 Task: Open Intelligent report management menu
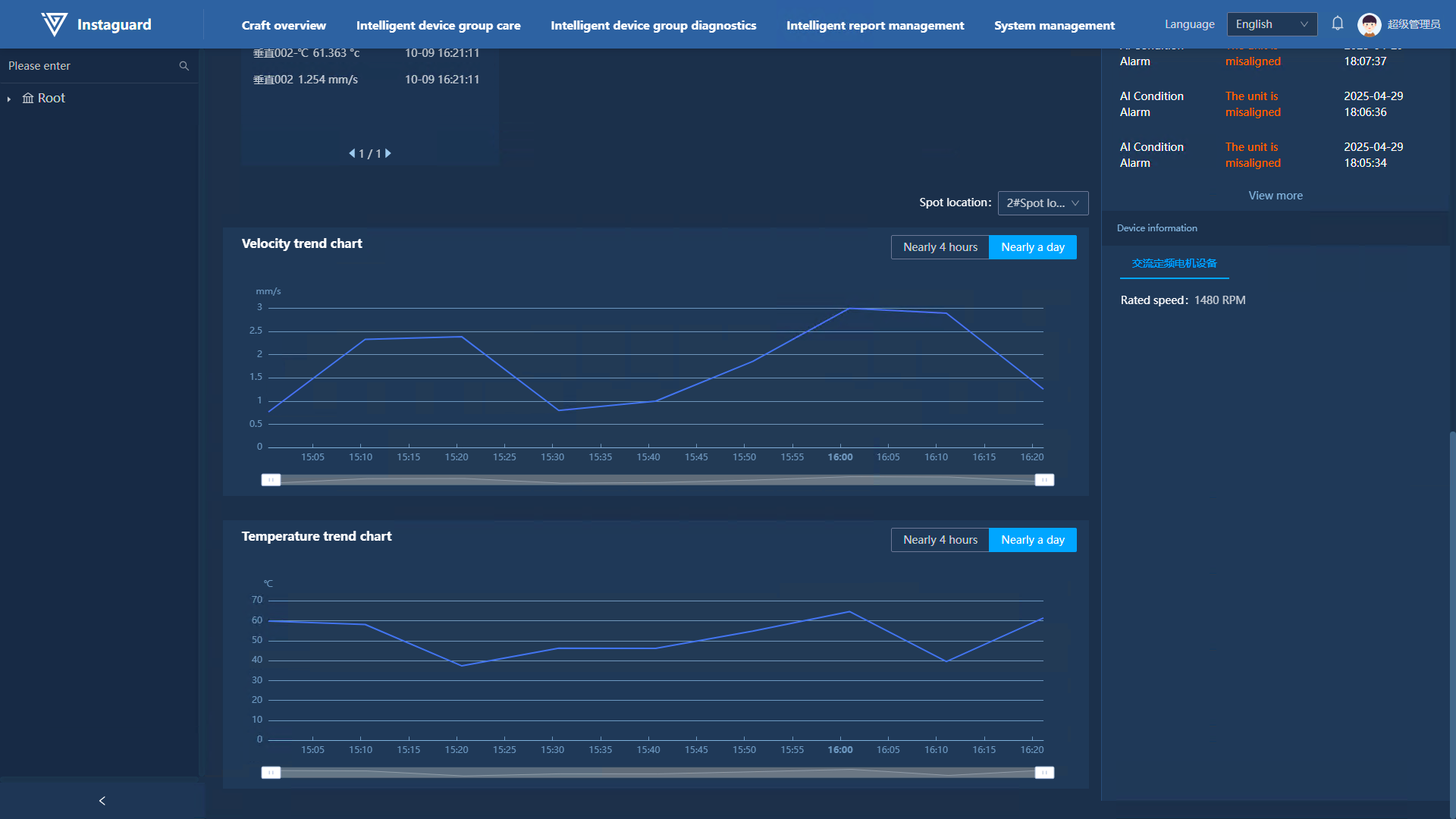[874, 25]
